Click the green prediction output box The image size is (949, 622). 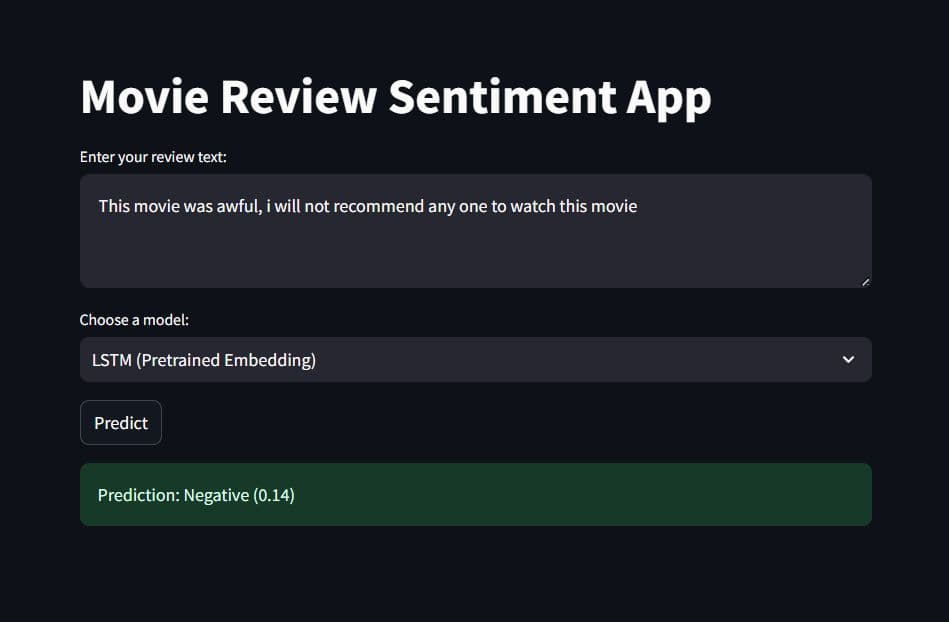pos(475,494)
